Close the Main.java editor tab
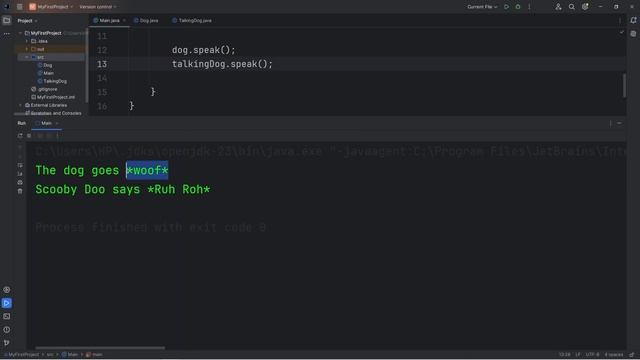The height and width of the screenshot is (360, 640). point(124,20)
